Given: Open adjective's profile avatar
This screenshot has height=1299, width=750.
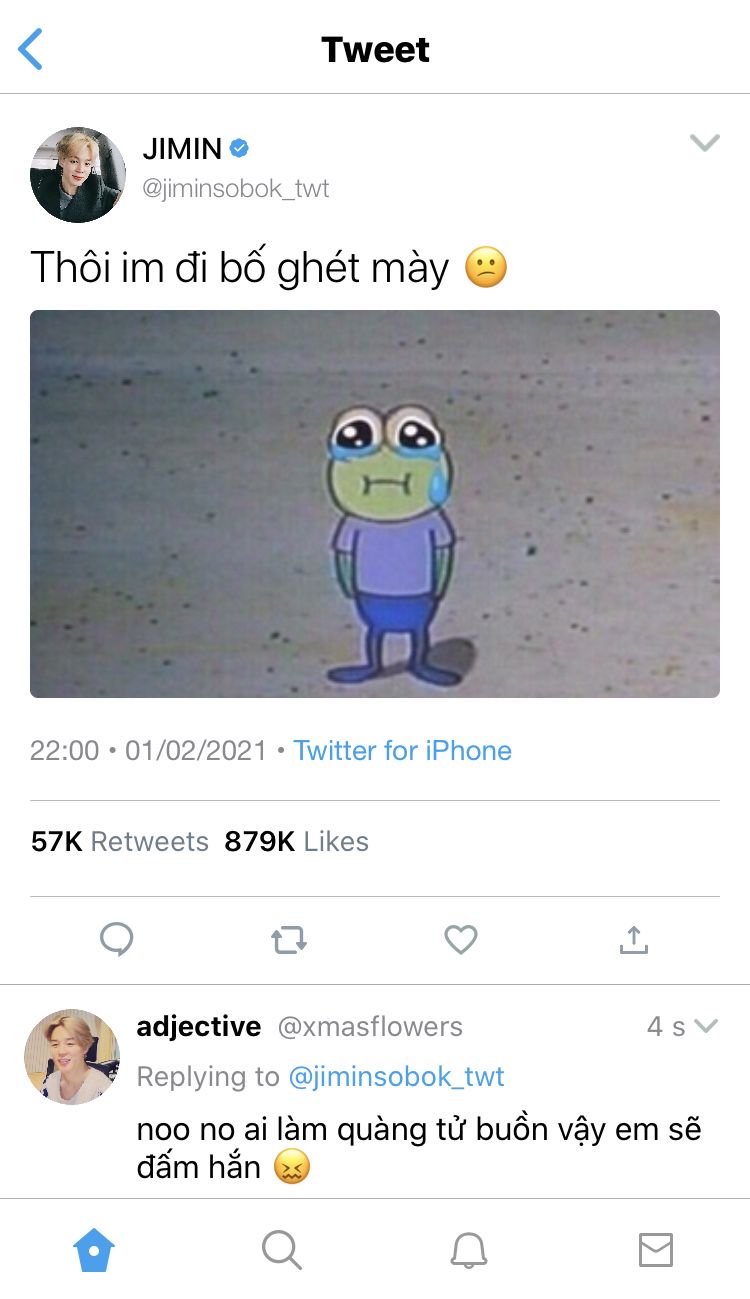Looking at the screenshot, I should [x=72, y=1057].
